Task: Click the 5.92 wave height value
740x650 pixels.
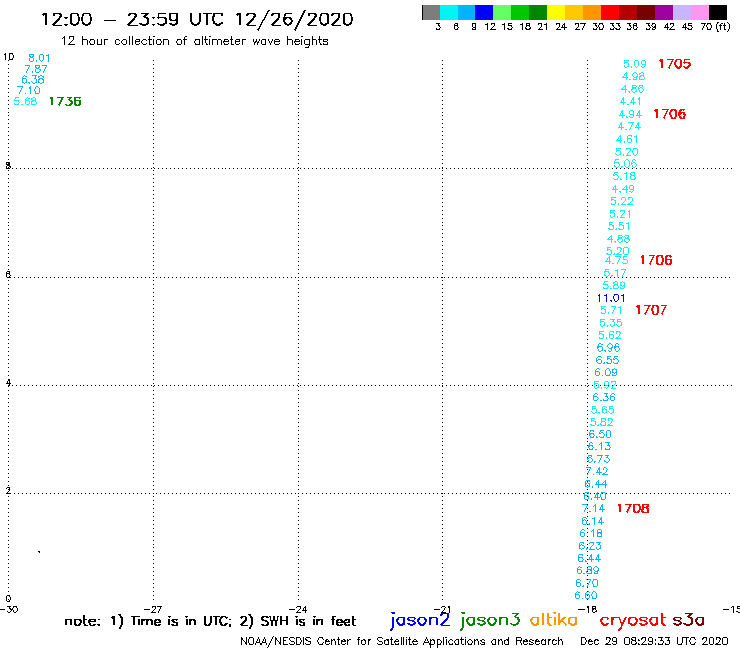Action: coord(605,385)
